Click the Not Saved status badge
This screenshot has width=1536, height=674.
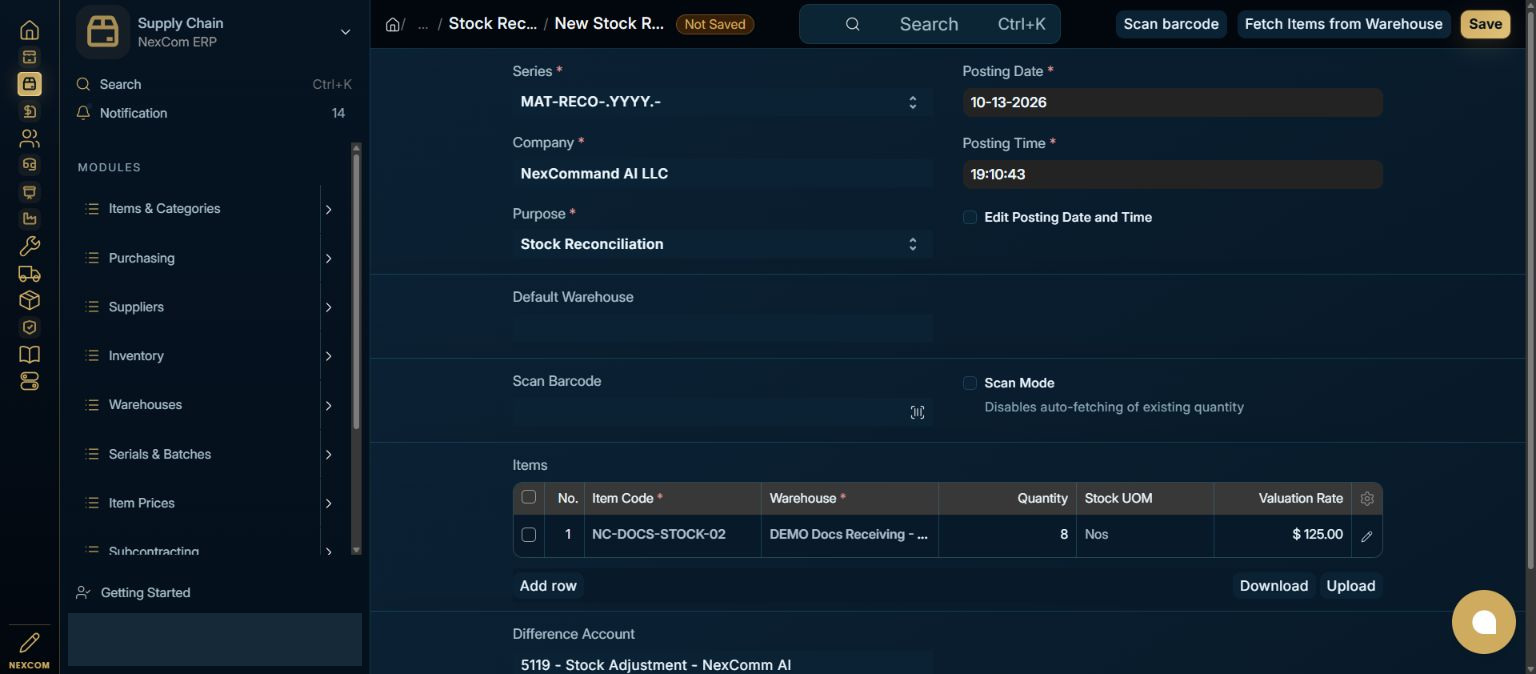tap(715, 24)
